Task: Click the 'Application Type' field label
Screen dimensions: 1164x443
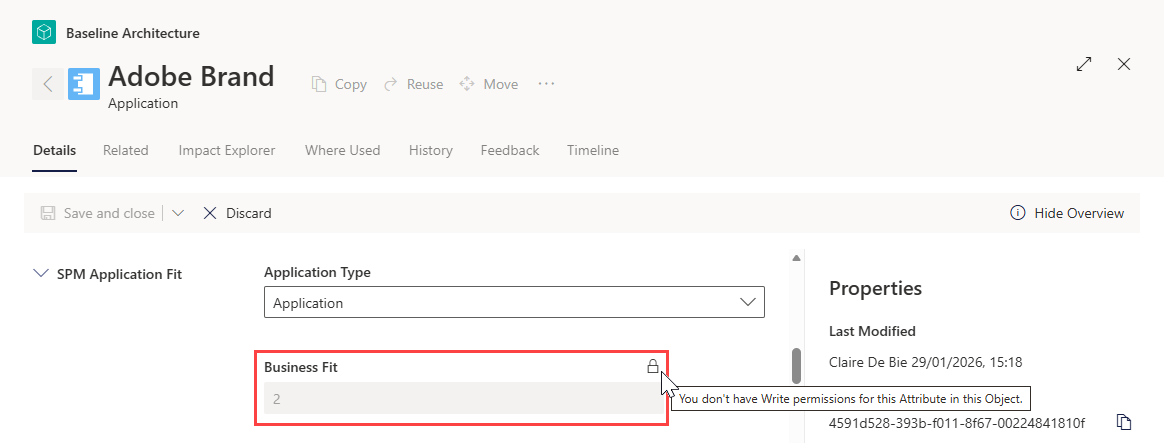Action: pos(318,272)
